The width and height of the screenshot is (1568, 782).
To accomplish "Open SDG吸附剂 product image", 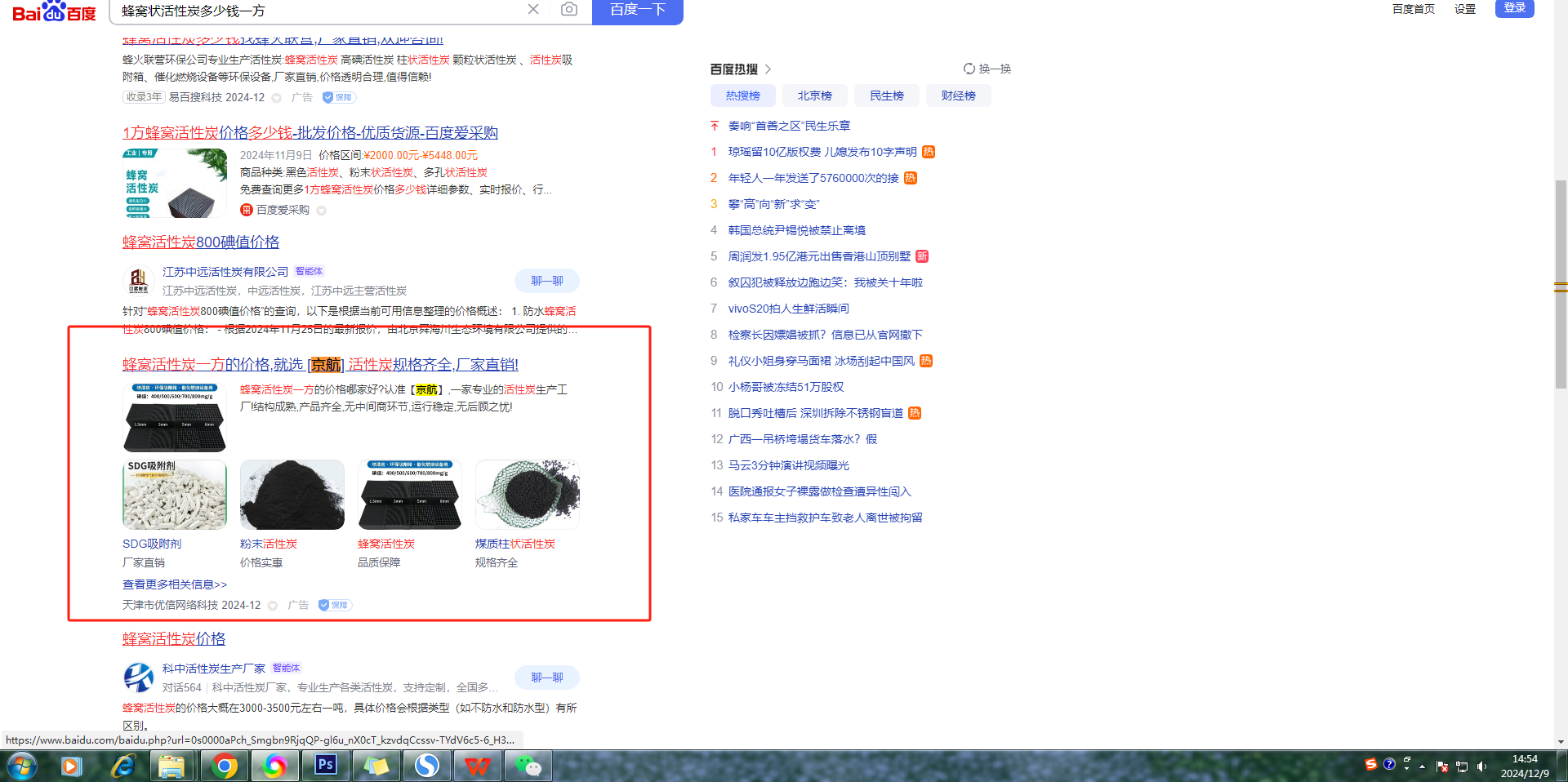I will [x=175, y=494].
